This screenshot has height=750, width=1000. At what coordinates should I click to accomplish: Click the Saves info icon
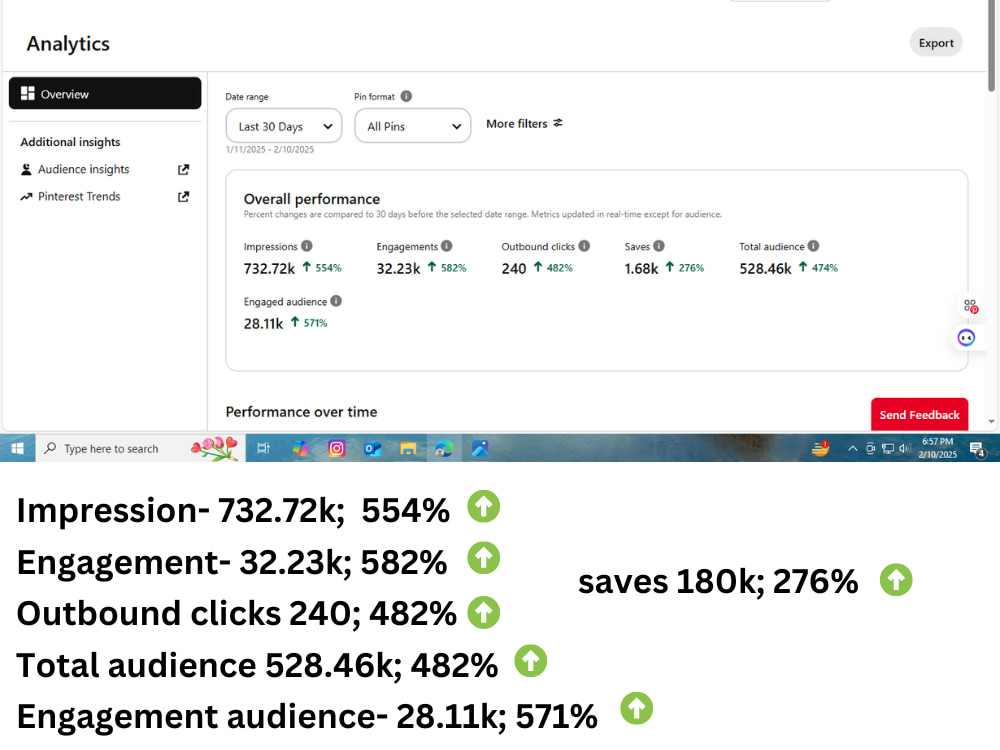659,246
